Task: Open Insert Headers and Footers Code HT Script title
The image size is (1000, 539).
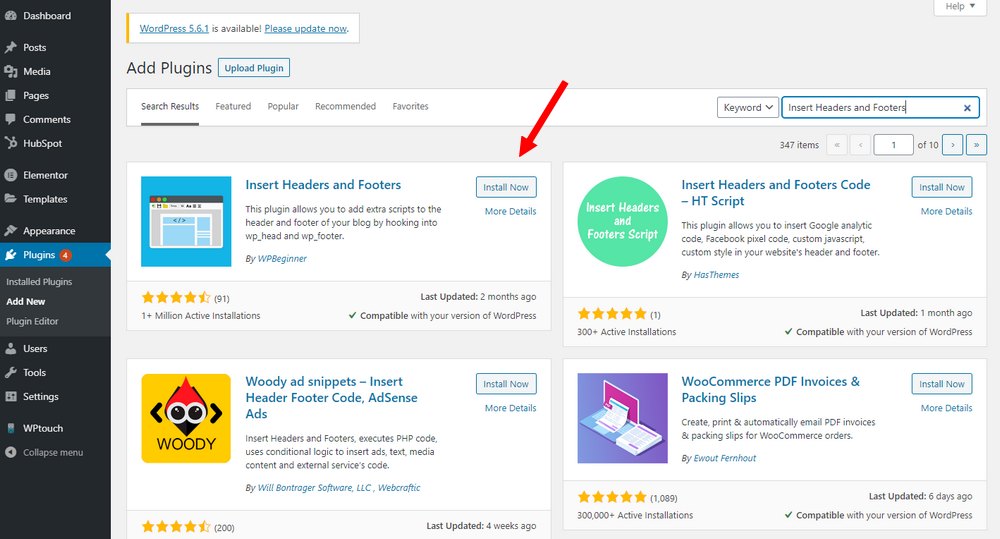Action: point(776,193)
